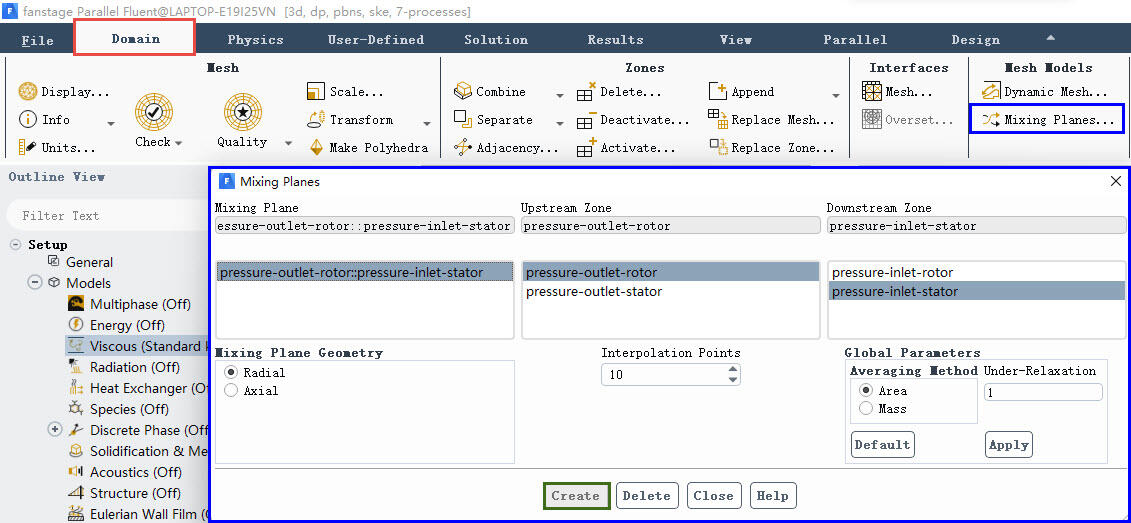
Task: Open the mesh Quality tool
Action: 242,112
